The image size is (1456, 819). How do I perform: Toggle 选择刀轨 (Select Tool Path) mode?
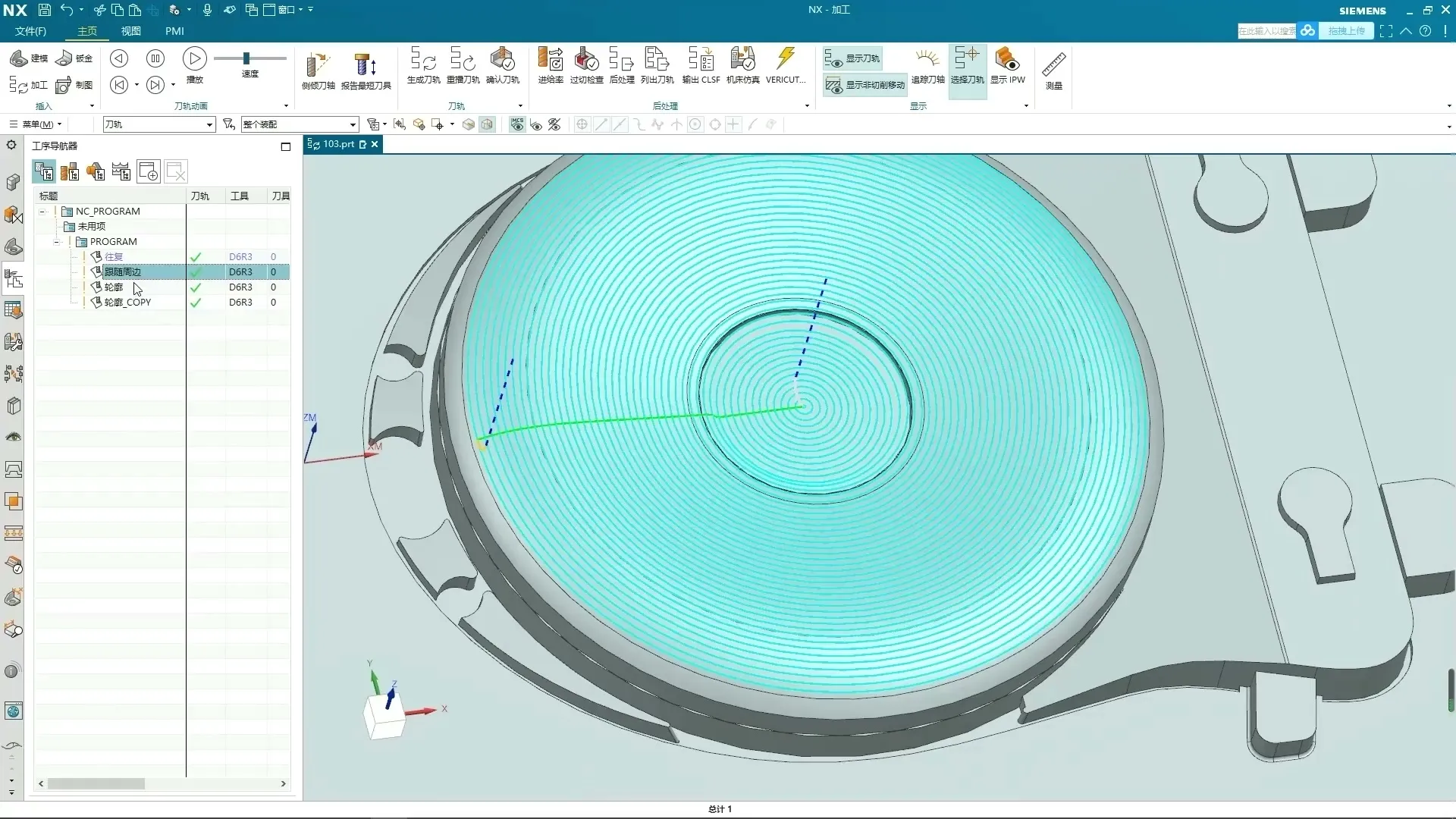click(x=967, y=64)
